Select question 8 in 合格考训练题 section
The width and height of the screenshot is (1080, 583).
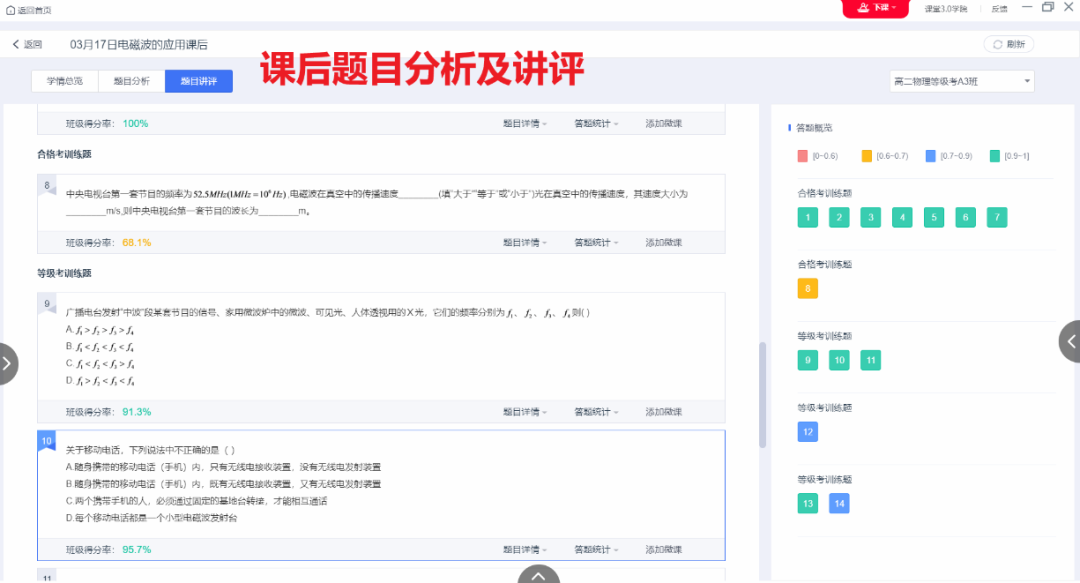[807, 288]
